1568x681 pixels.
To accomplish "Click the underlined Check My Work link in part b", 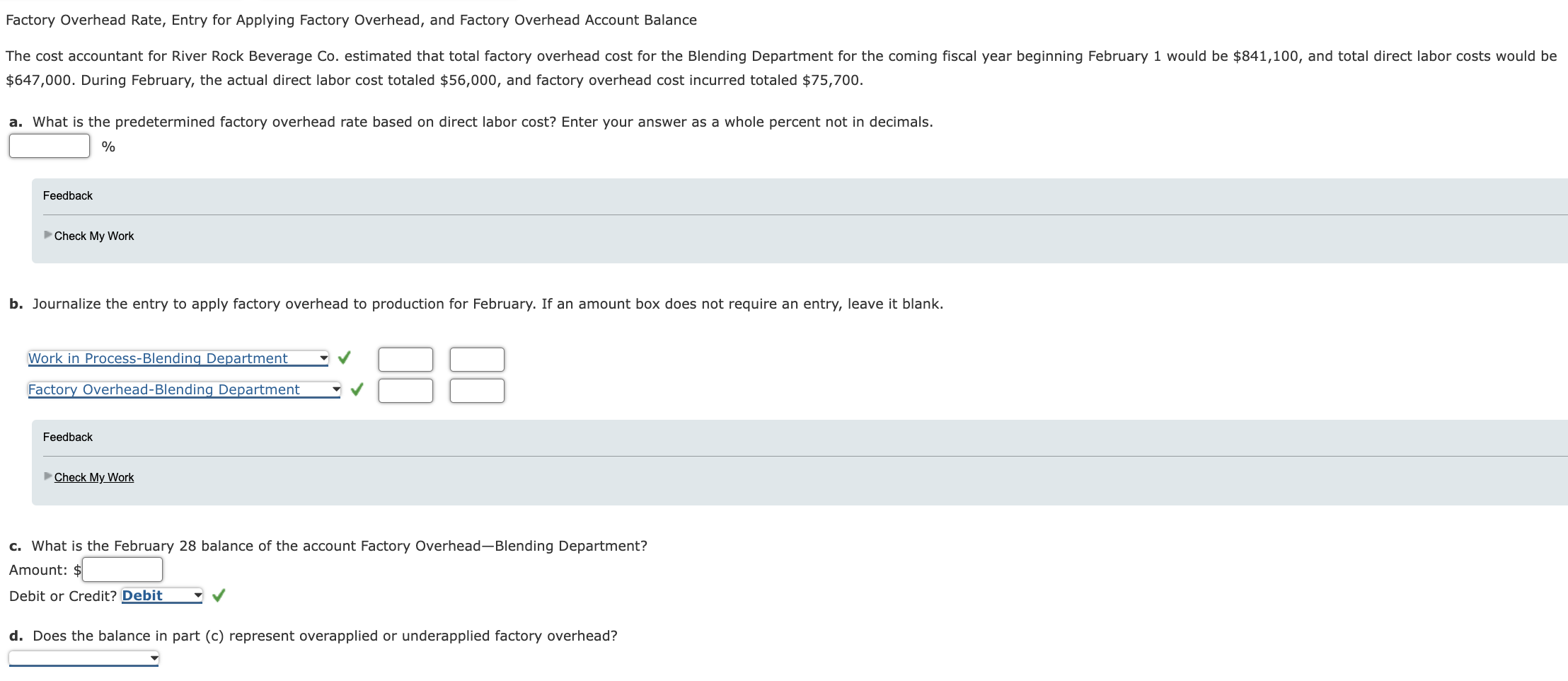I will tap(93, 476).
